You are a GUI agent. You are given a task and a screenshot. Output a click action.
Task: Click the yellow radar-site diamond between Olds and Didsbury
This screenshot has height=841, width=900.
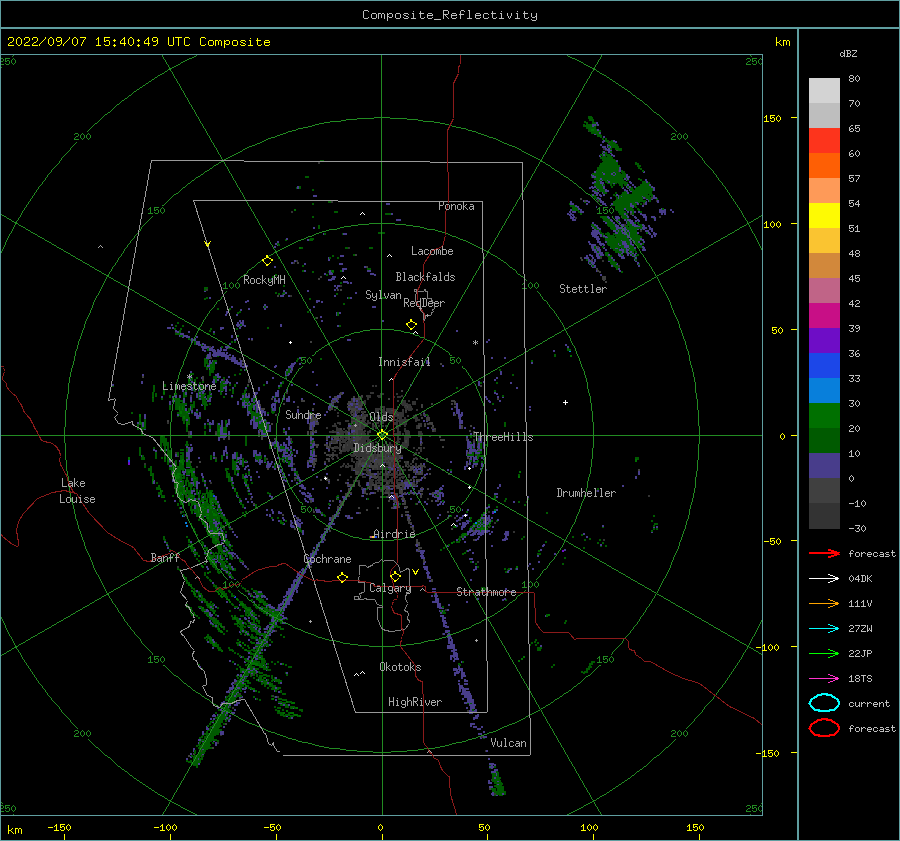pos(382,435)
